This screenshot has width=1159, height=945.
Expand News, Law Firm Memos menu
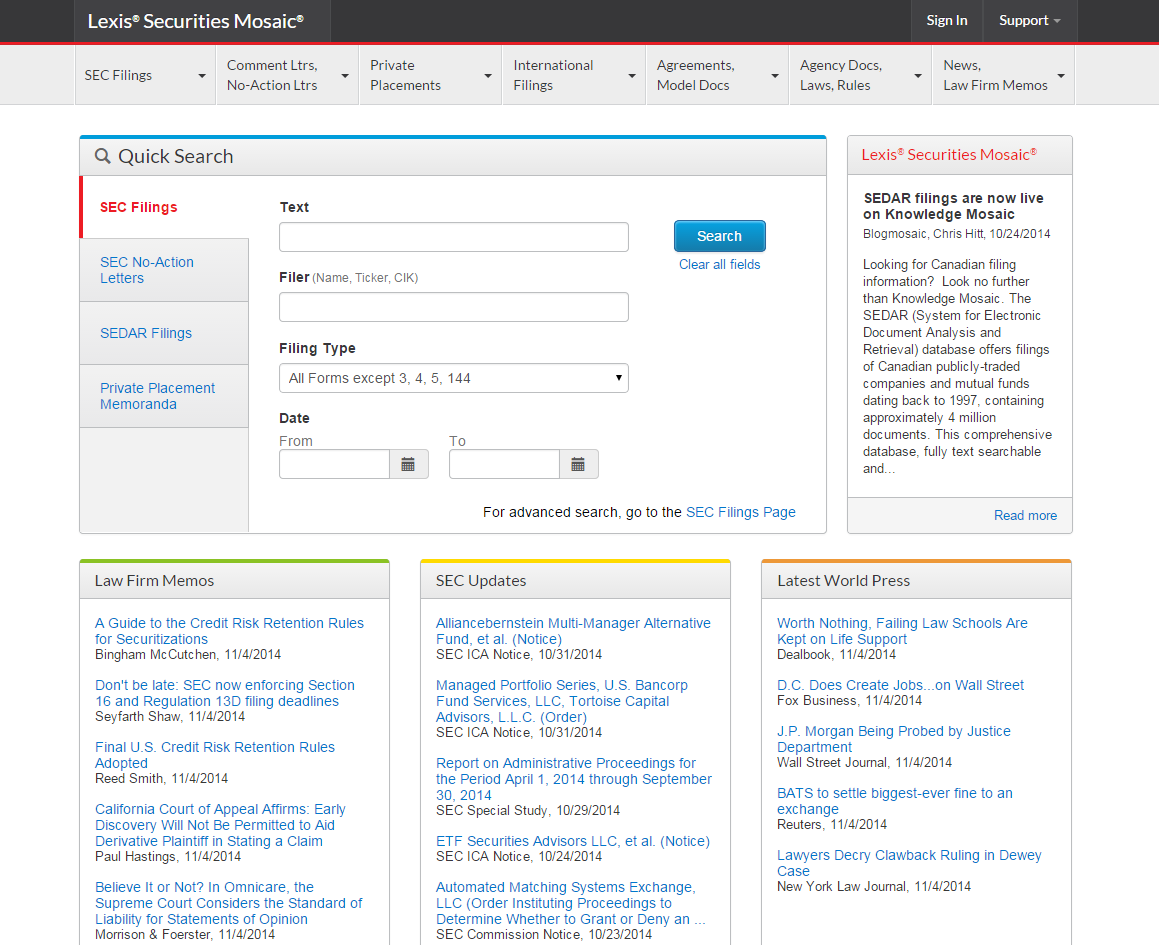(1004, 75)
